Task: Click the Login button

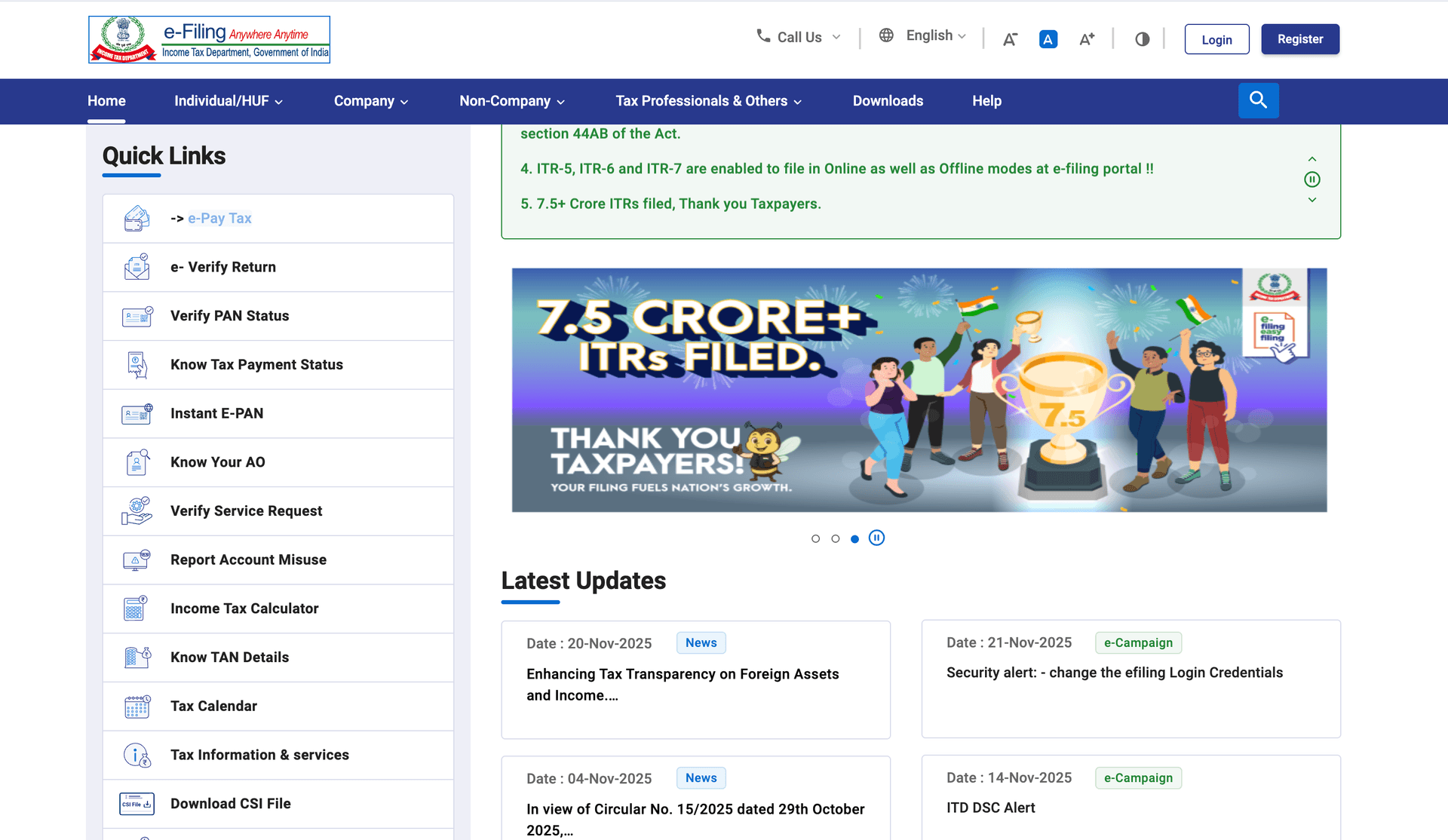Action: (x=1216, y=38)
